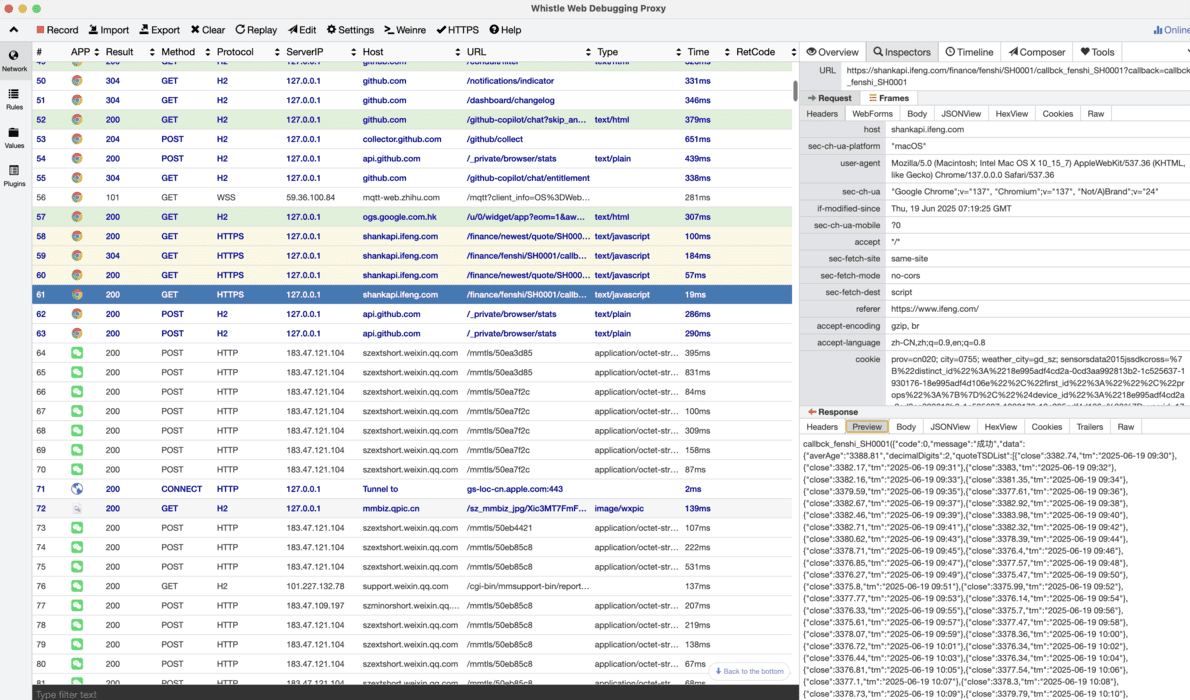Click Export in the toolbar
The image size is (1190, 700).
[x=159, y=30]
